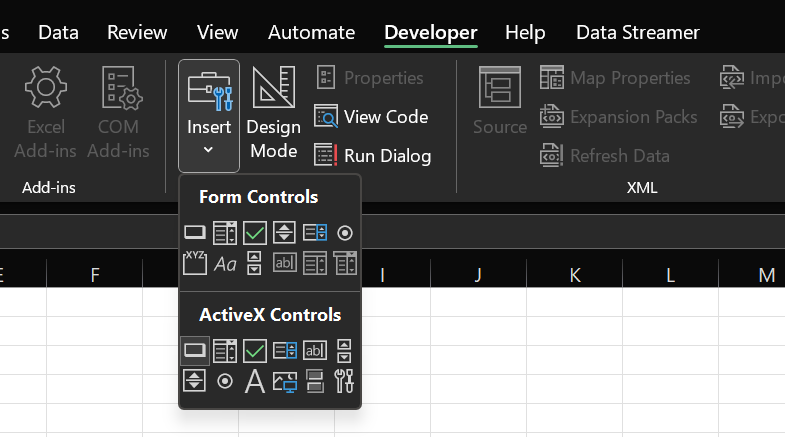Pick the ActiveX Image control icon
This screenshot has height=437, width=785.
(285, 381)
